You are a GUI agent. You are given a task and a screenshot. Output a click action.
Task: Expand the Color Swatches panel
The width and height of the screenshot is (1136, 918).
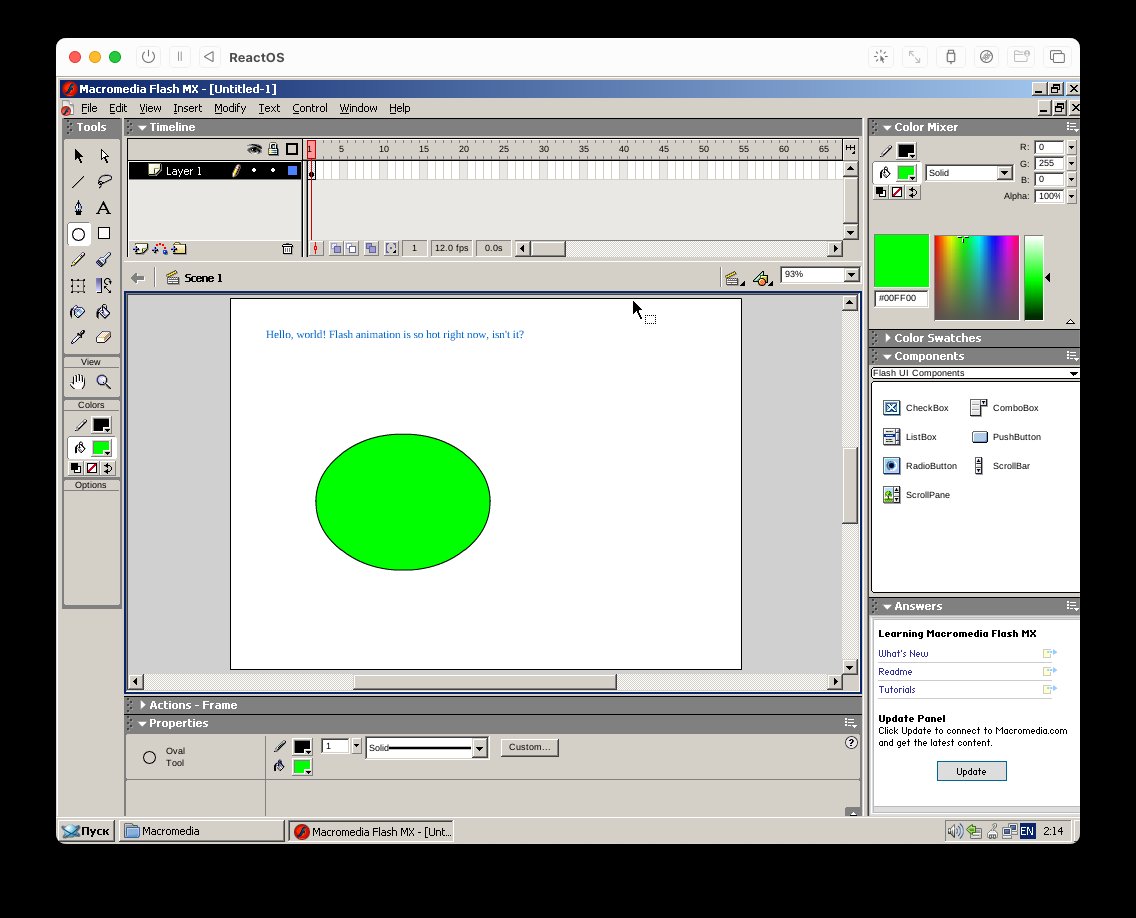(x=888, y=338)
